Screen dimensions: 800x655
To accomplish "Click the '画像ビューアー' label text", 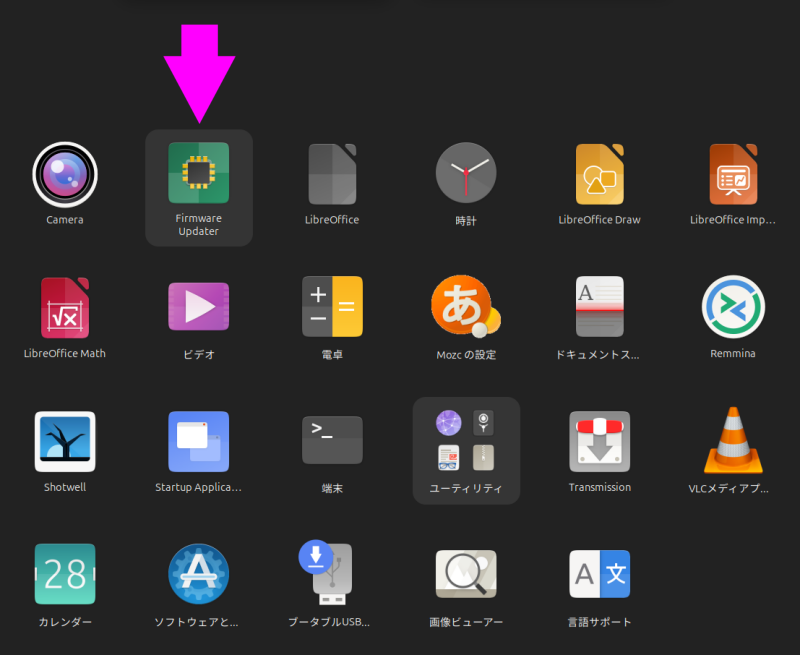I will pyautogui.click(x=466, y=622).
